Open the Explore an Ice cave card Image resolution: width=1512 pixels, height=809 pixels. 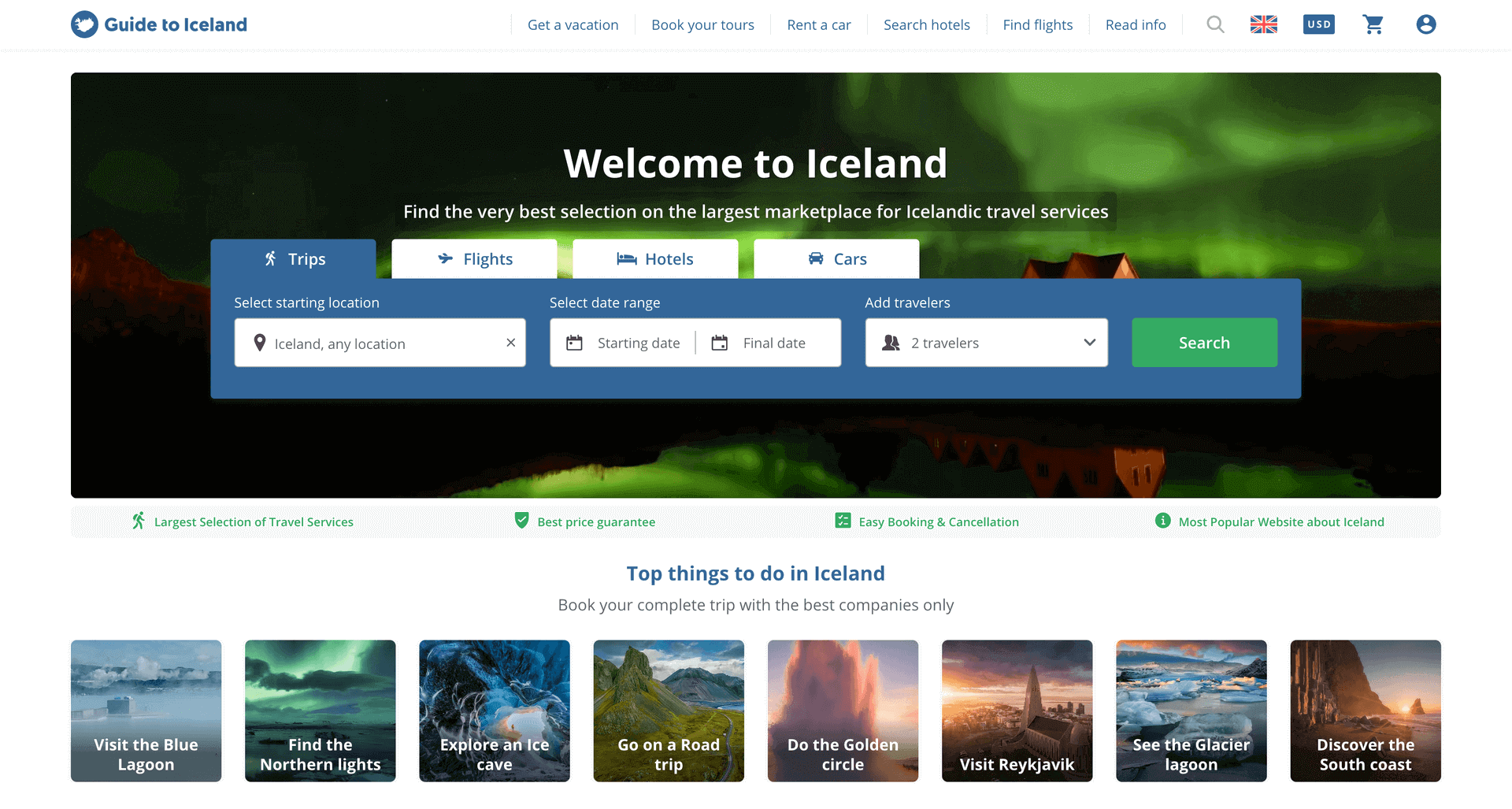(495, 711)
